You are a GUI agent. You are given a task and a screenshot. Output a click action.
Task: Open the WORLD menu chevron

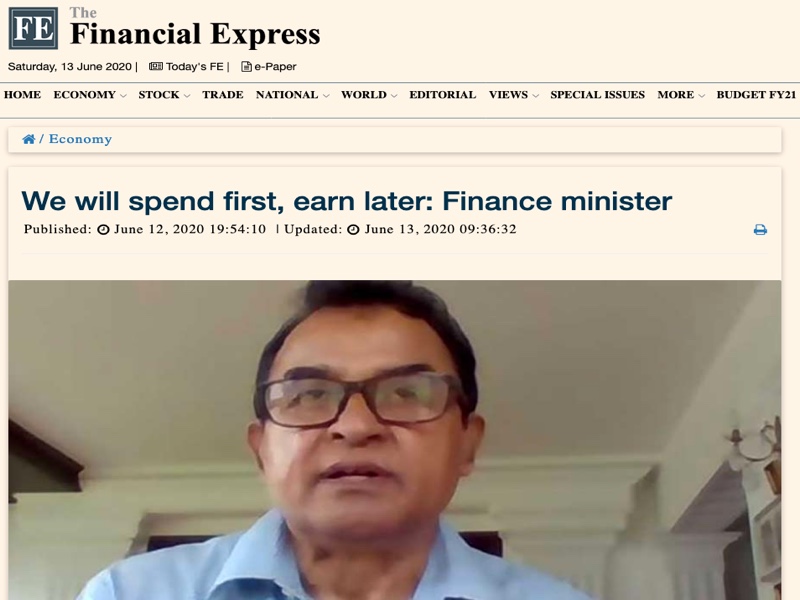click(x=394, y=95)
